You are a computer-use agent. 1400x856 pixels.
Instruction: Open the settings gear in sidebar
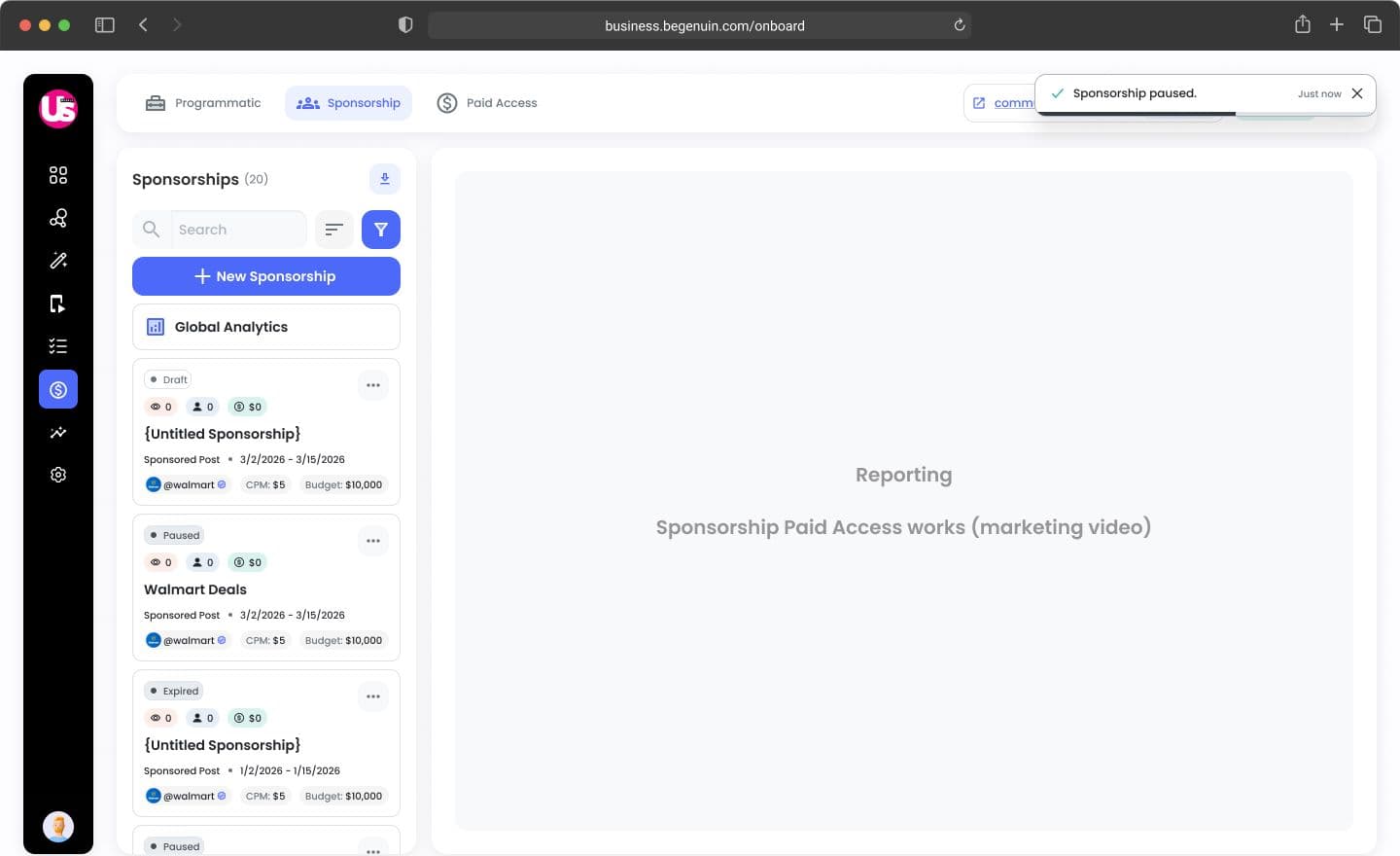coord(58,475)
